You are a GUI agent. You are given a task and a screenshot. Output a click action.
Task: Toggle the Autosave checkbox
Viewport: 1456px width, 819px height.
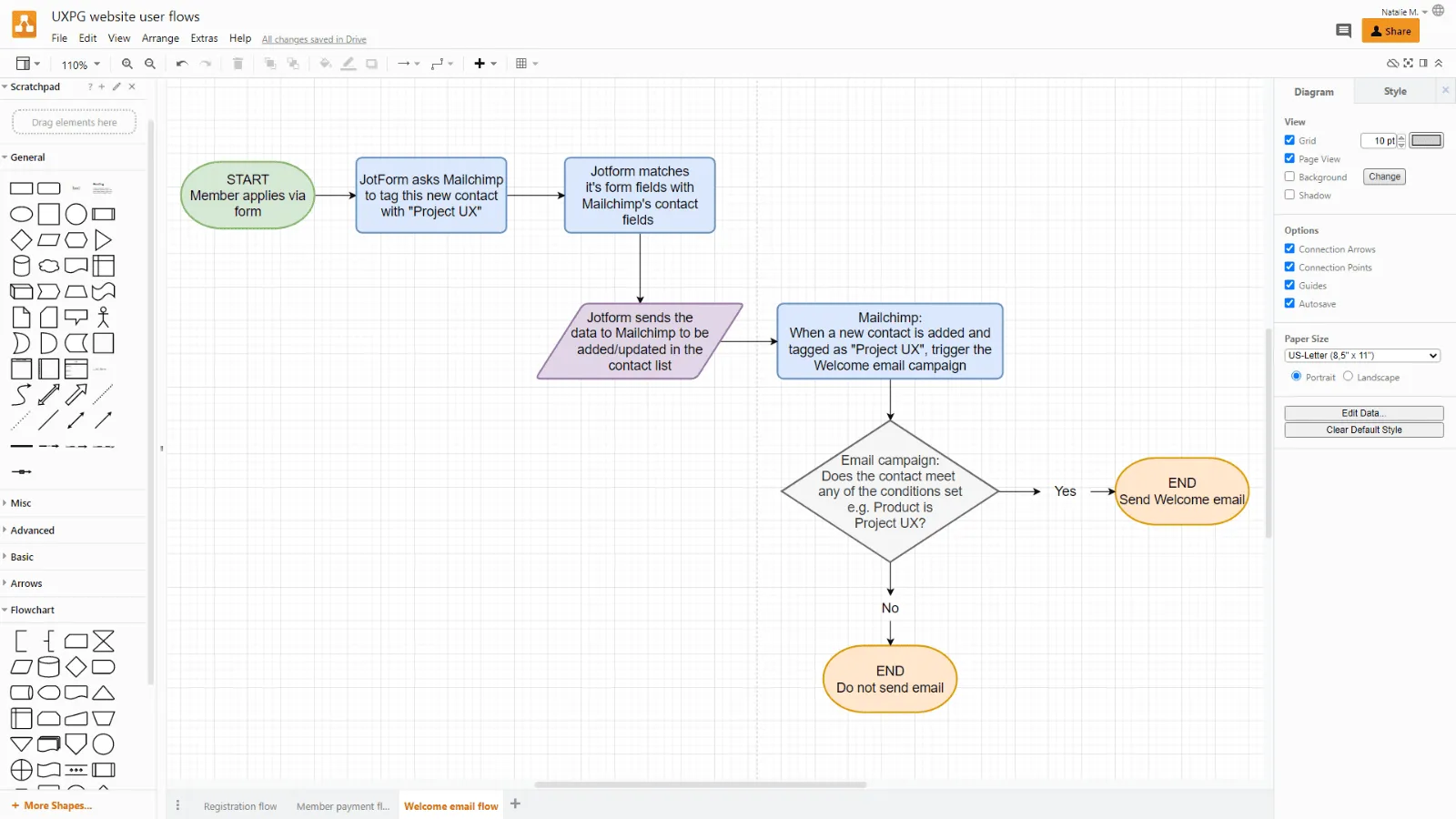(1289, 303)
